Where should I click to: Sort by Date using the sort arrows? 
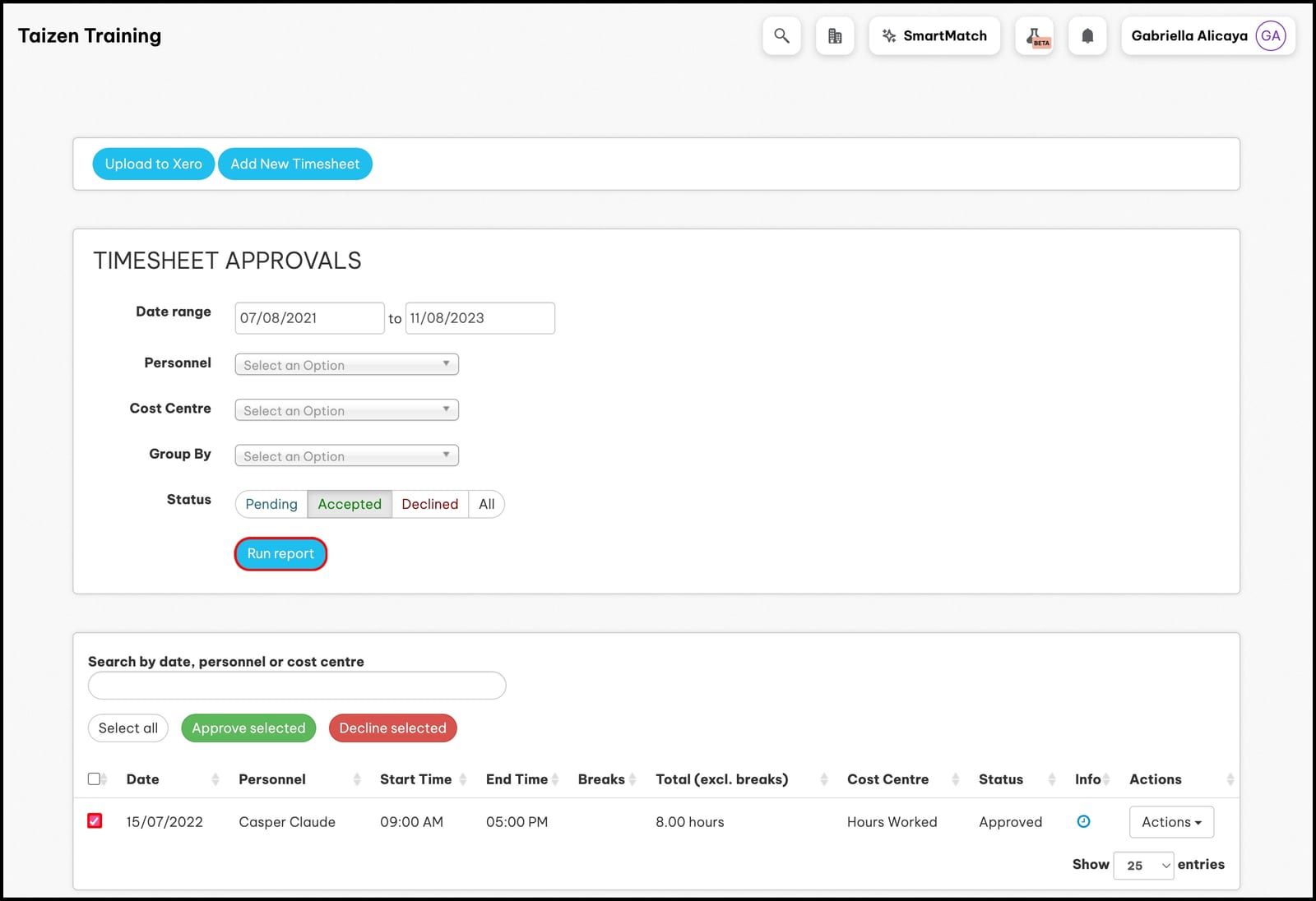216,779
